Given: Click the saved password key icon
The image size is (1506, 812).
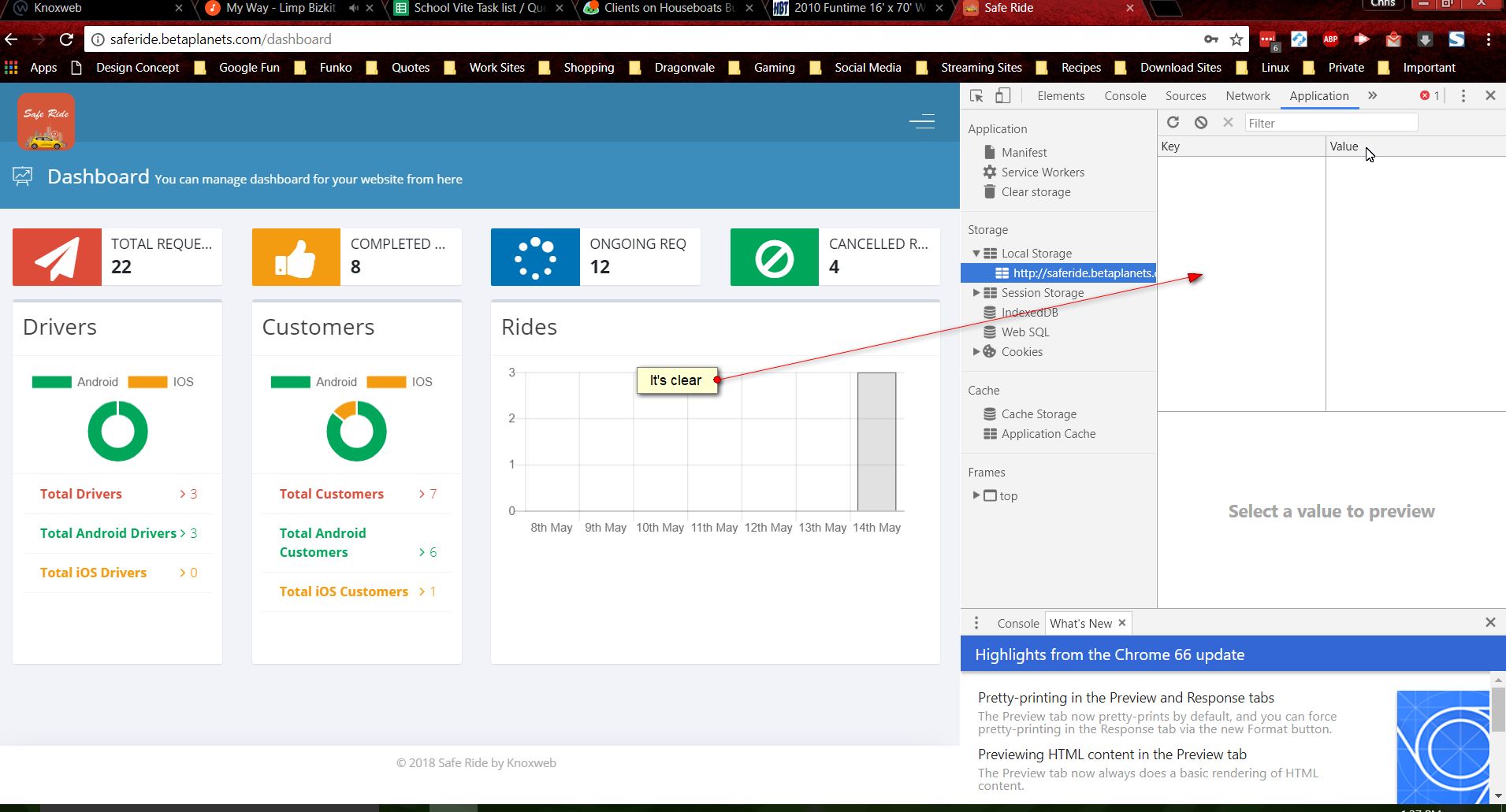Looking at the screenshot, I should (x=1211, y=39).
